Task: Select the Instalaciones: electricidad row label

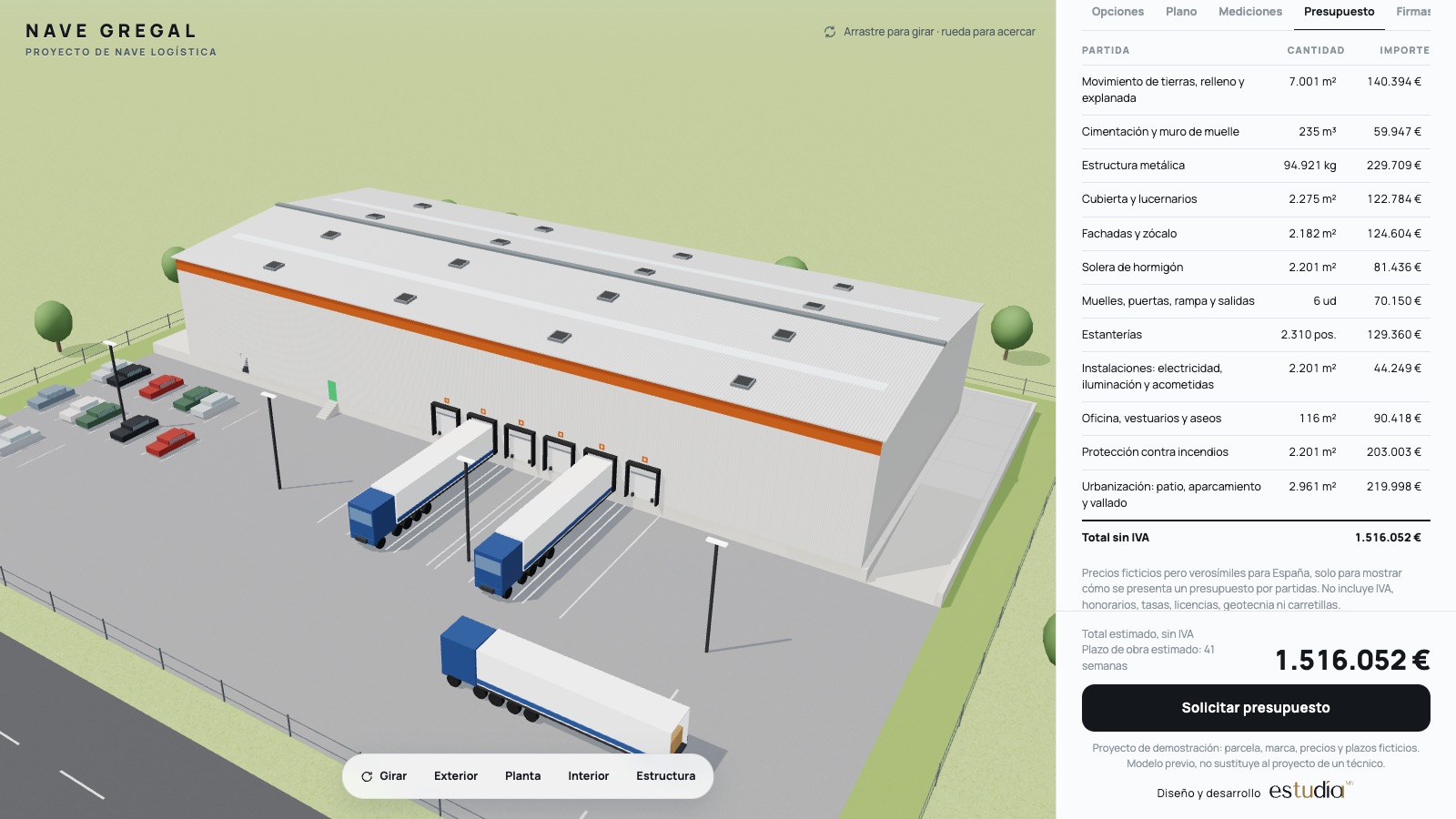Action: pos(1152,377)
